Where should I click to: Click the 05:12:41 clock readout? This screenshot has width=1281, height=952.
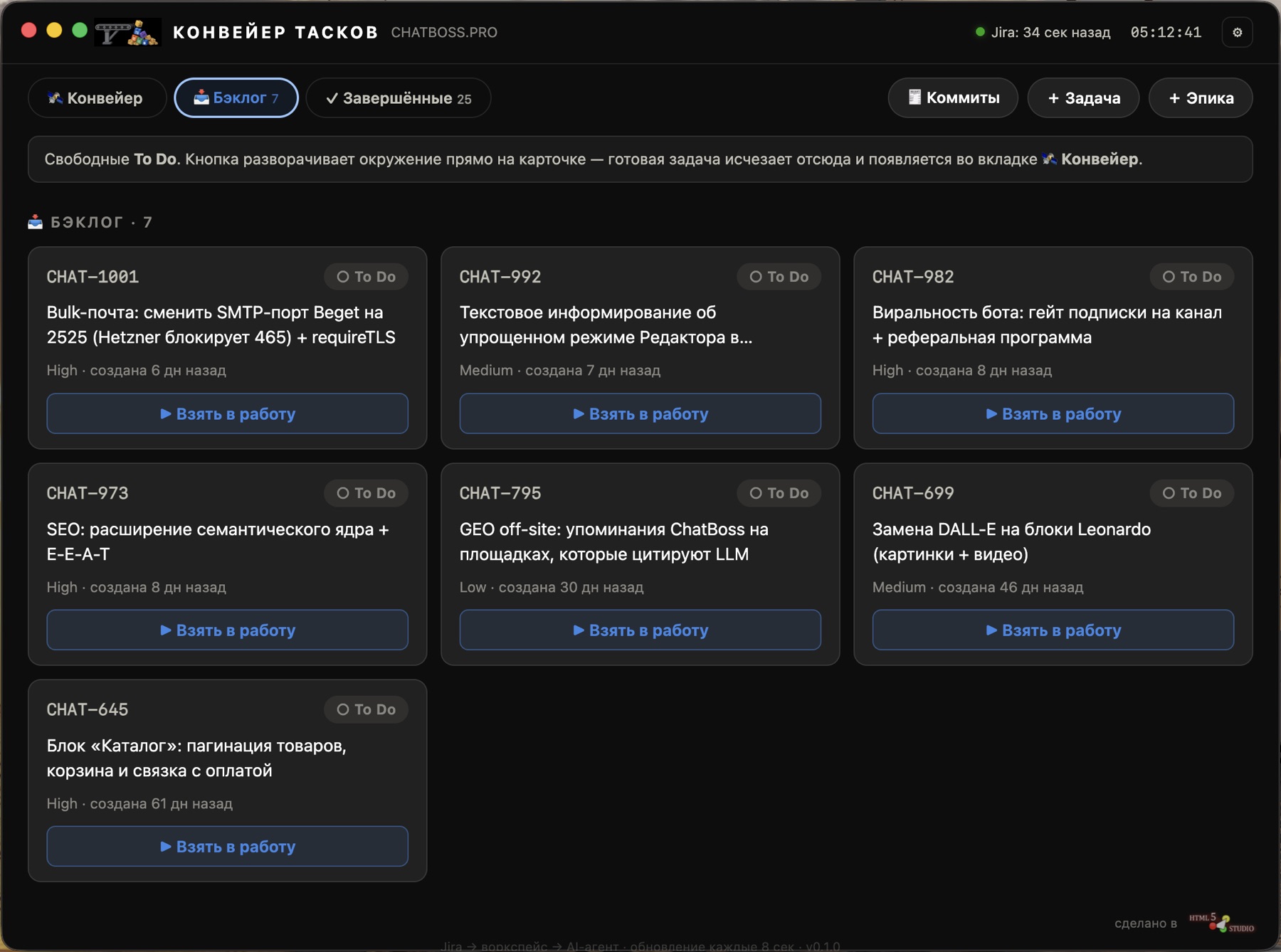pyautogui.click(x=1166, y=32)
